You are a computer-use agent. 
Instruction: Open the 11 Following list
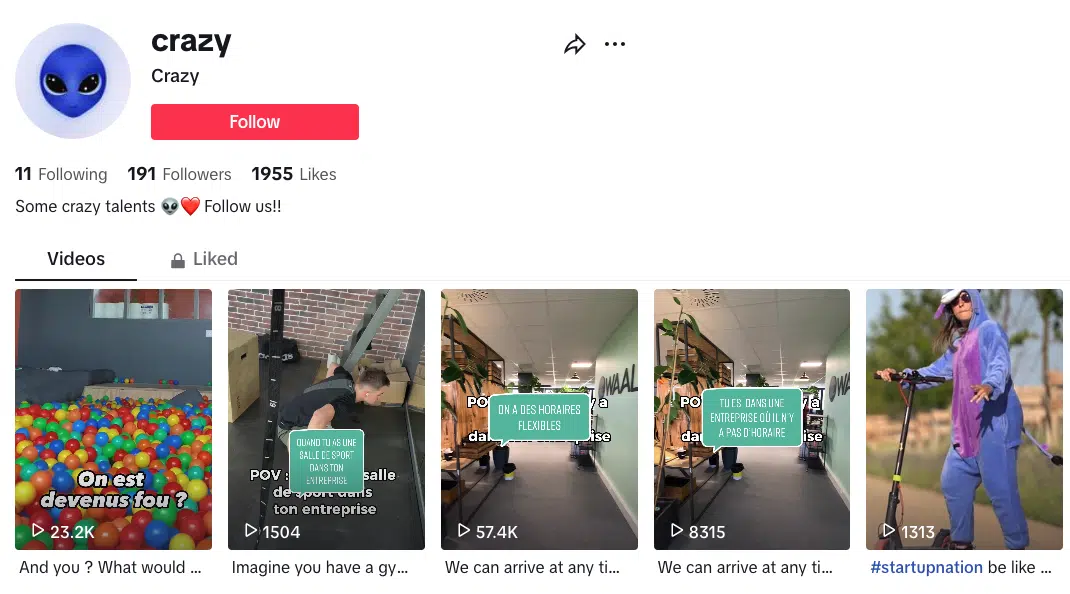[61, 174]
